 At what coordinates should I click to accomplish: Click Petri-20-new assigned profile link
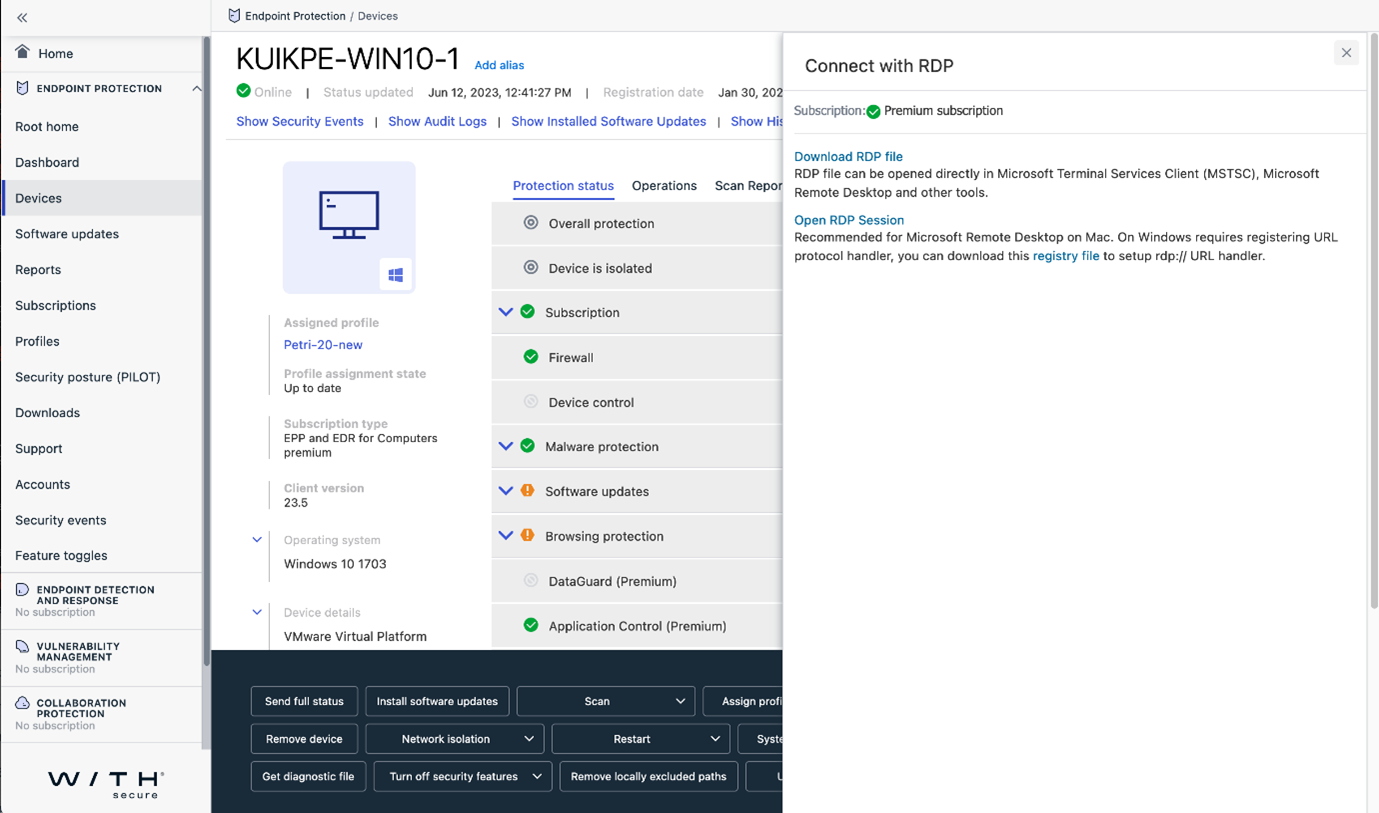click(x=323, y=345)
